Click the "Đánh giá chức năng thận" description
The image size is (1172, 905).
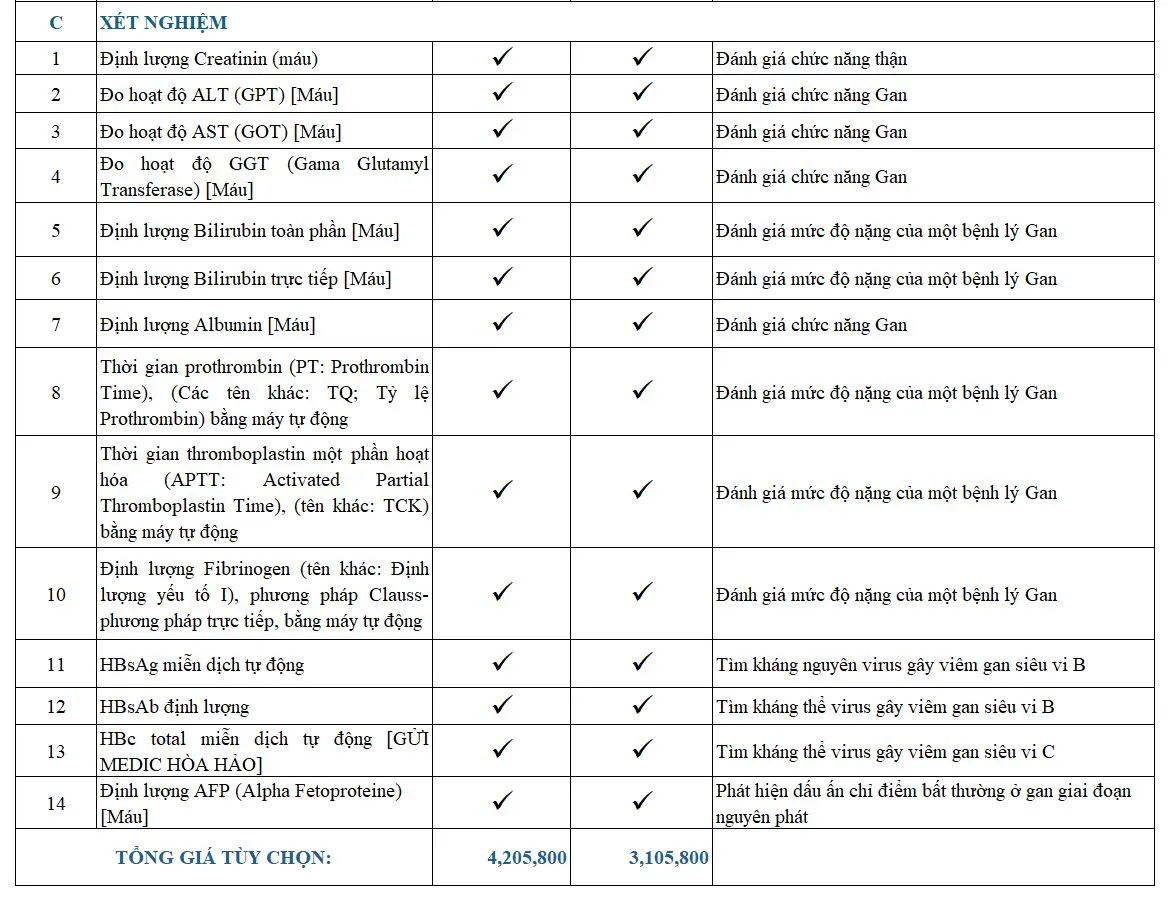[811, 58]
